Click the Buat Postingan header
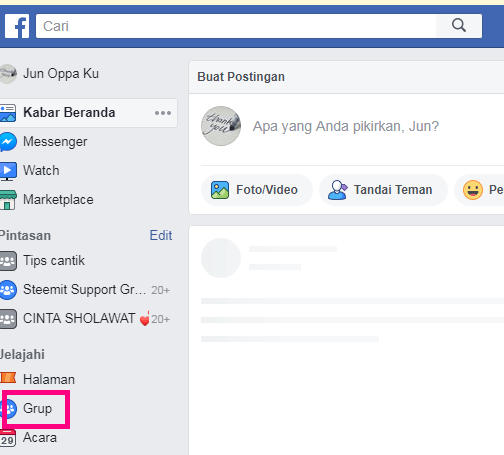Image resolution: width=504 pixels, height=455 pixels. (x=241, y=77)
